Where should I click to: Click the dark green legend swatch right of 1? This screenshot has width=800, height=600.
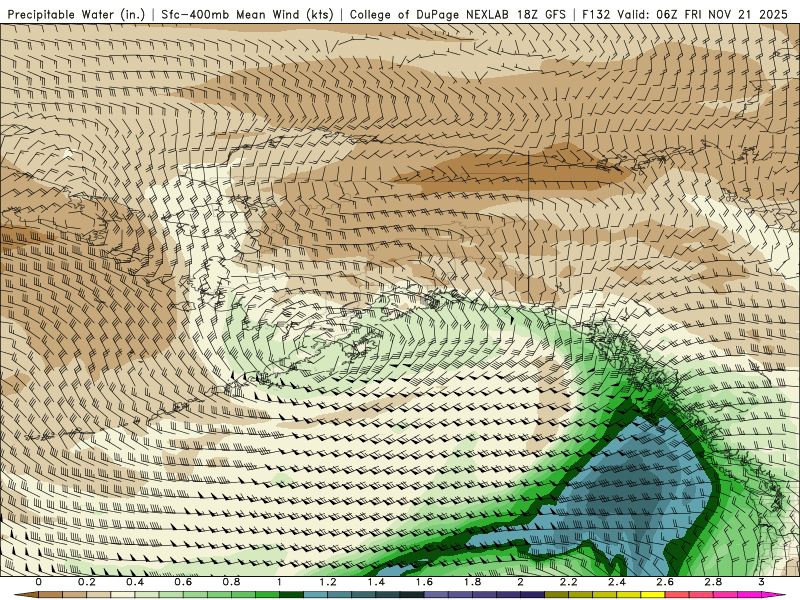point(291,594)
